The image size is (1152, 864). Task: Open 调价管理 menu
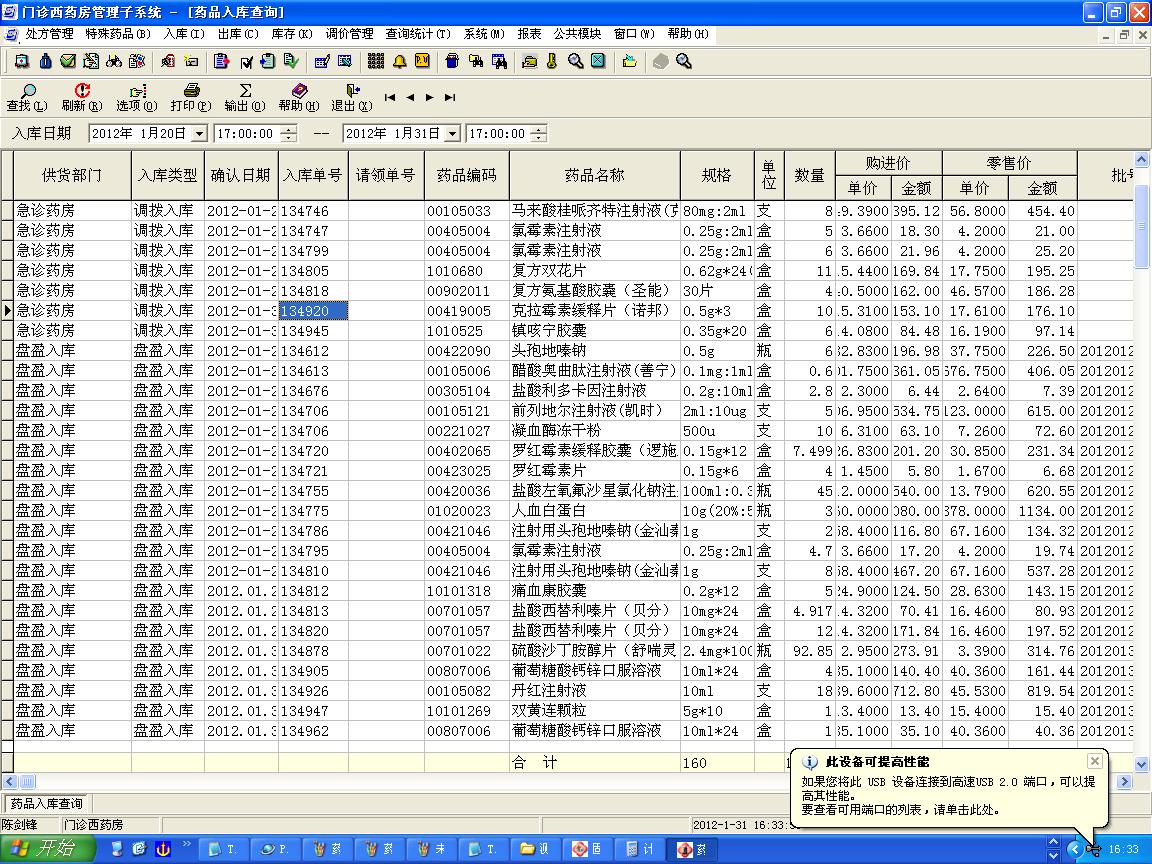(x=350, y=34)
